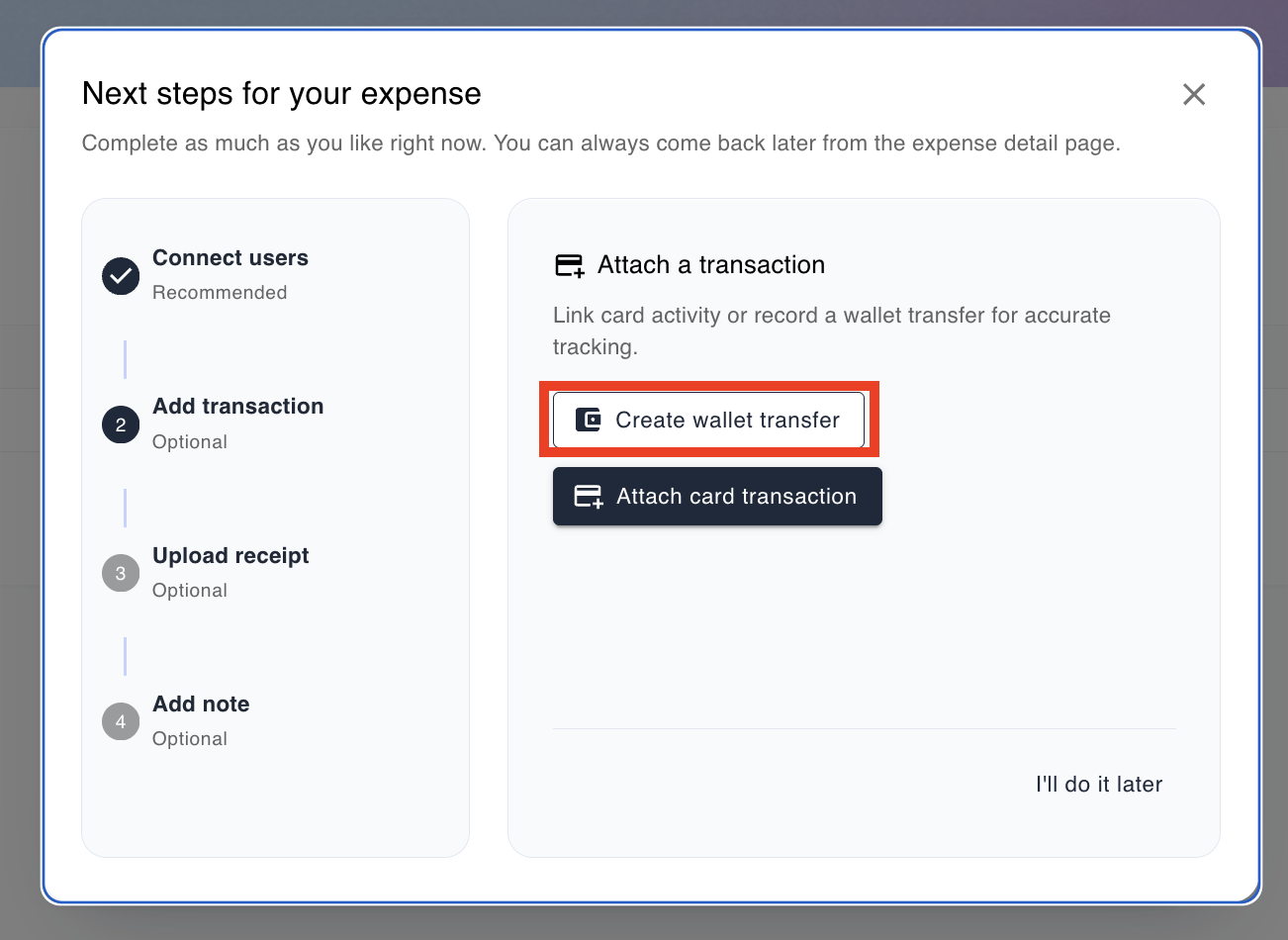Click the wallet icon on Create wallet transfer
1288x940 pixels.
pos(589,420)
